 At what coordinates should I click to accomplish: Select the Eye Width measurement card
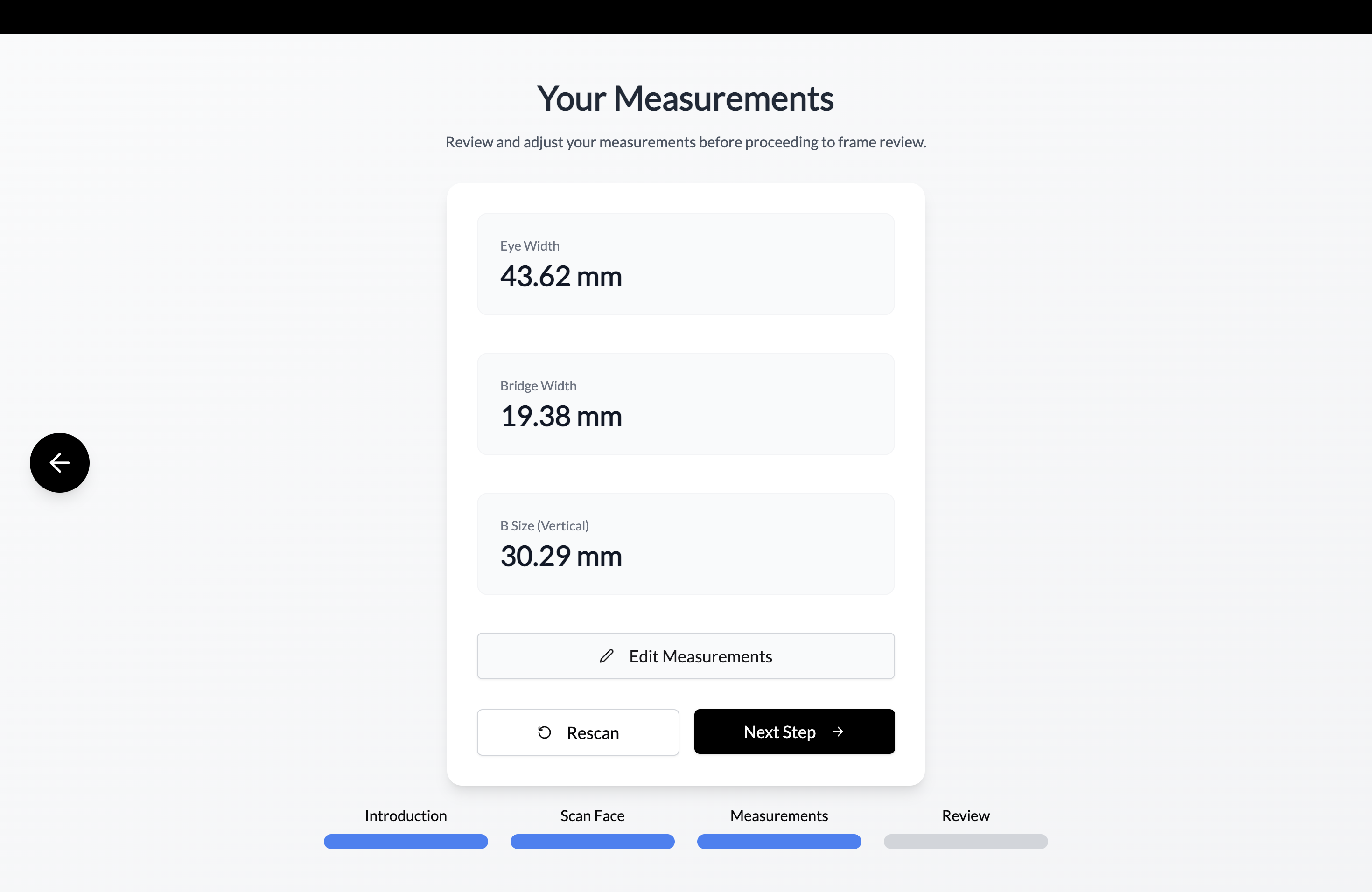[686, 264]
